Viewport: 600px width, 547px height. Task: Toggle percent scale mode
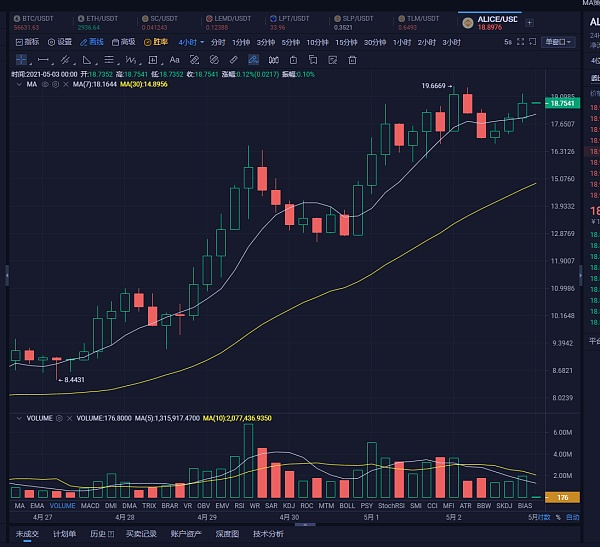[x=558, y=517]
